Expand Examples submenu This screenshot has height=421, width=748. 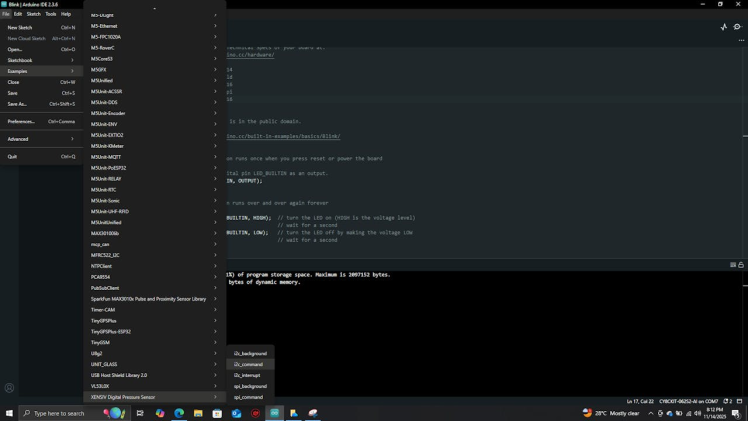point(42,71)
